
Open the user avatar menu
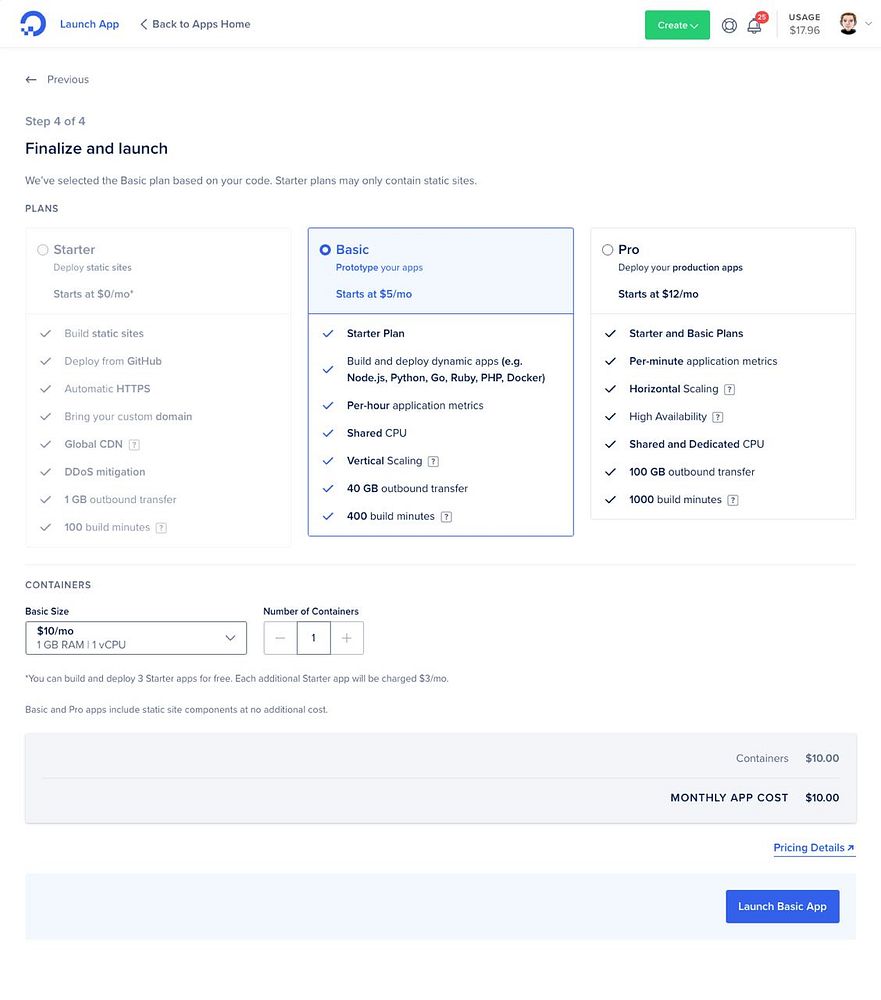(x=848, y=24)
